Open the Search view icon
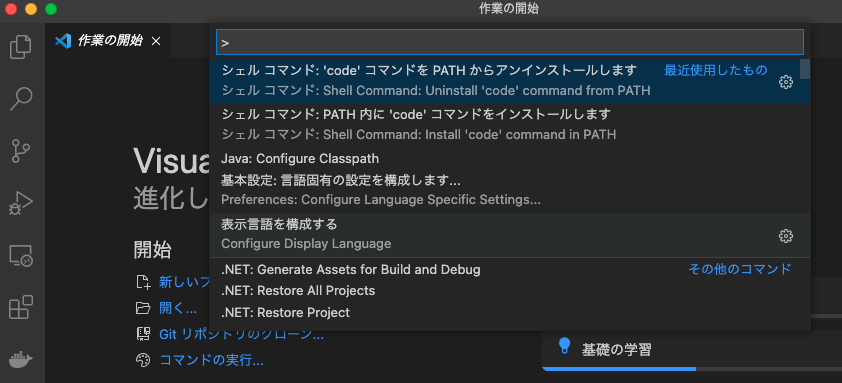 (x=21, y=99)
